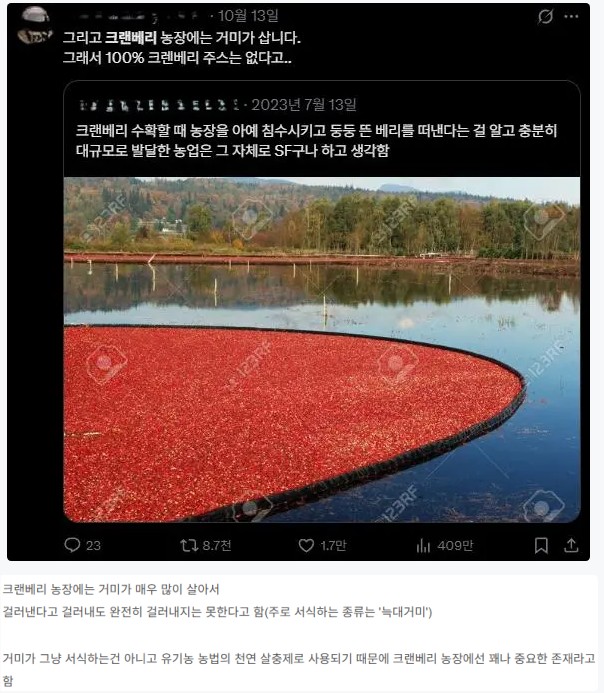Click the 1.7만 like count
The width and height of the screenshot is (604, 693).
coord(333,545)
